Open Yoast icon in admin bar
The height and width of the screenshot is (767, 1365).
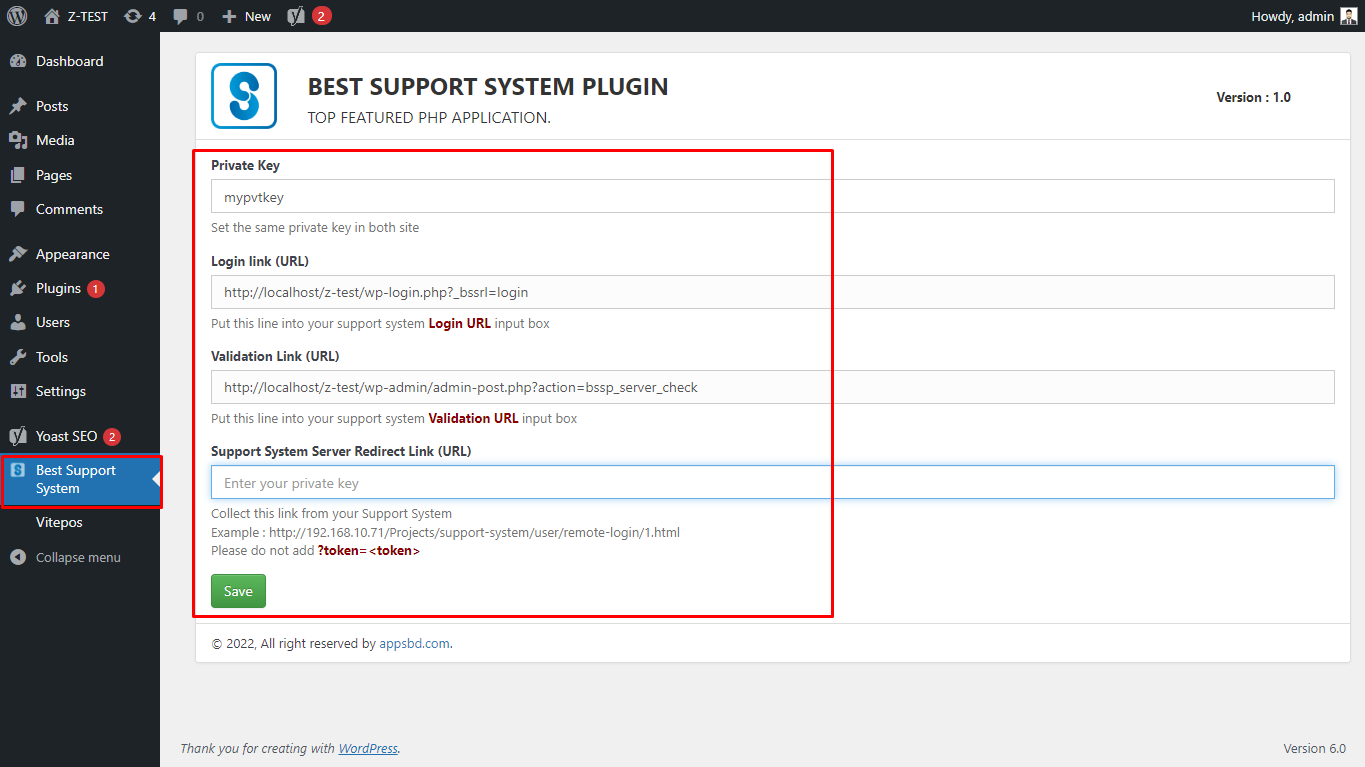point(296,16)
